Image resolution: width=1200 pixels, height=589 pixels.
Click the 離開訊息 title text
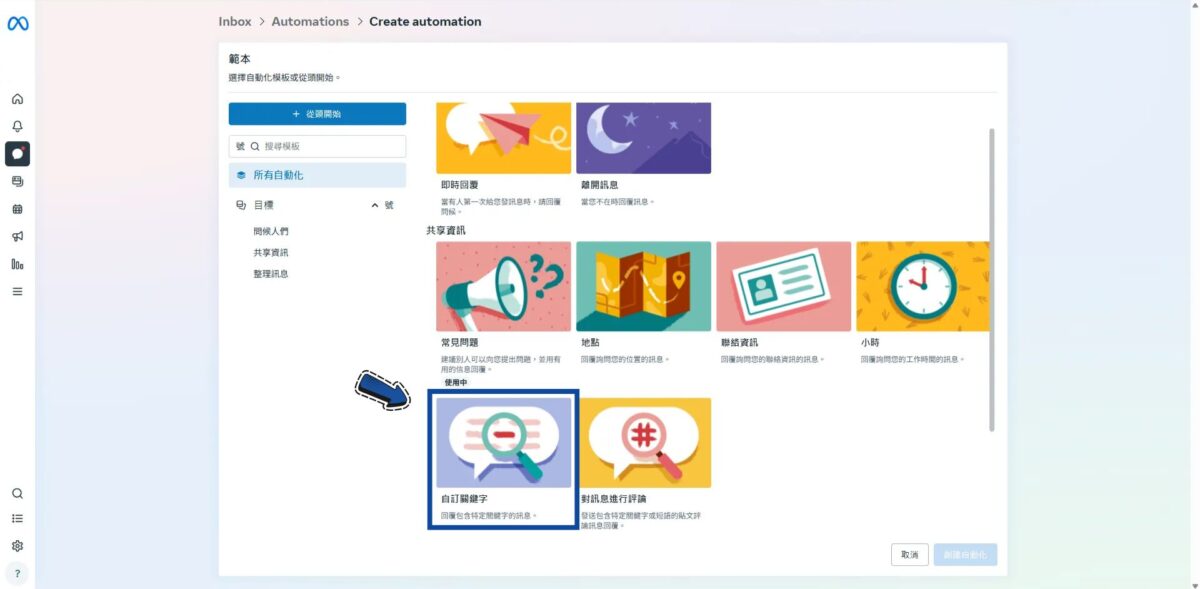coord(599,186)
